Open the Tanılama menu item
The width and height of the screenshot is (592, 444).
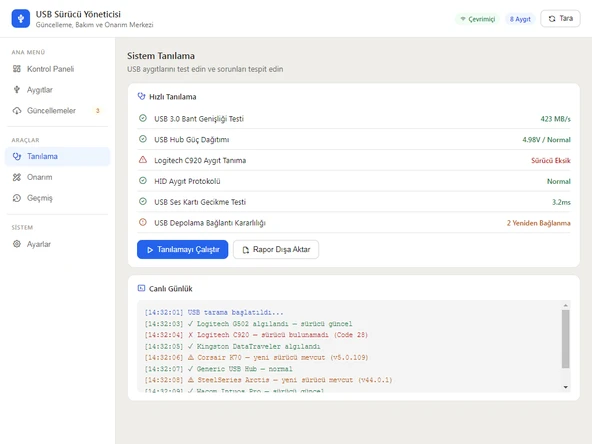57,156
